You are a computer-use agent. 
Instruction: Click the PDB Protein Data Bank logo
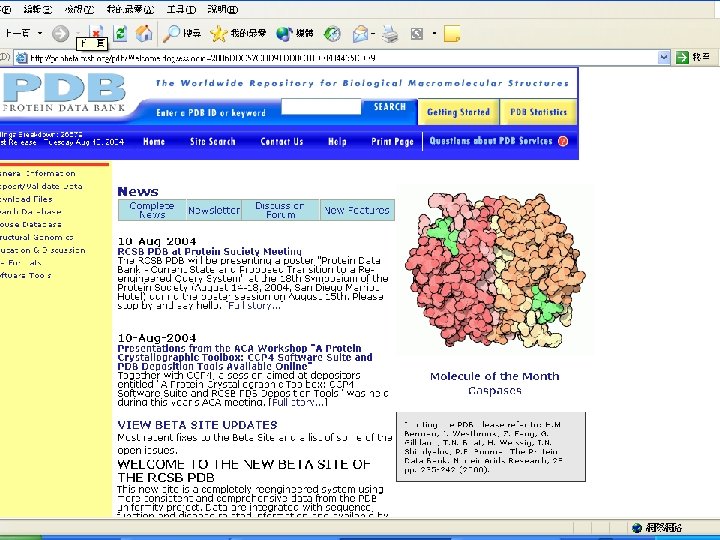(x=64, y=94)
